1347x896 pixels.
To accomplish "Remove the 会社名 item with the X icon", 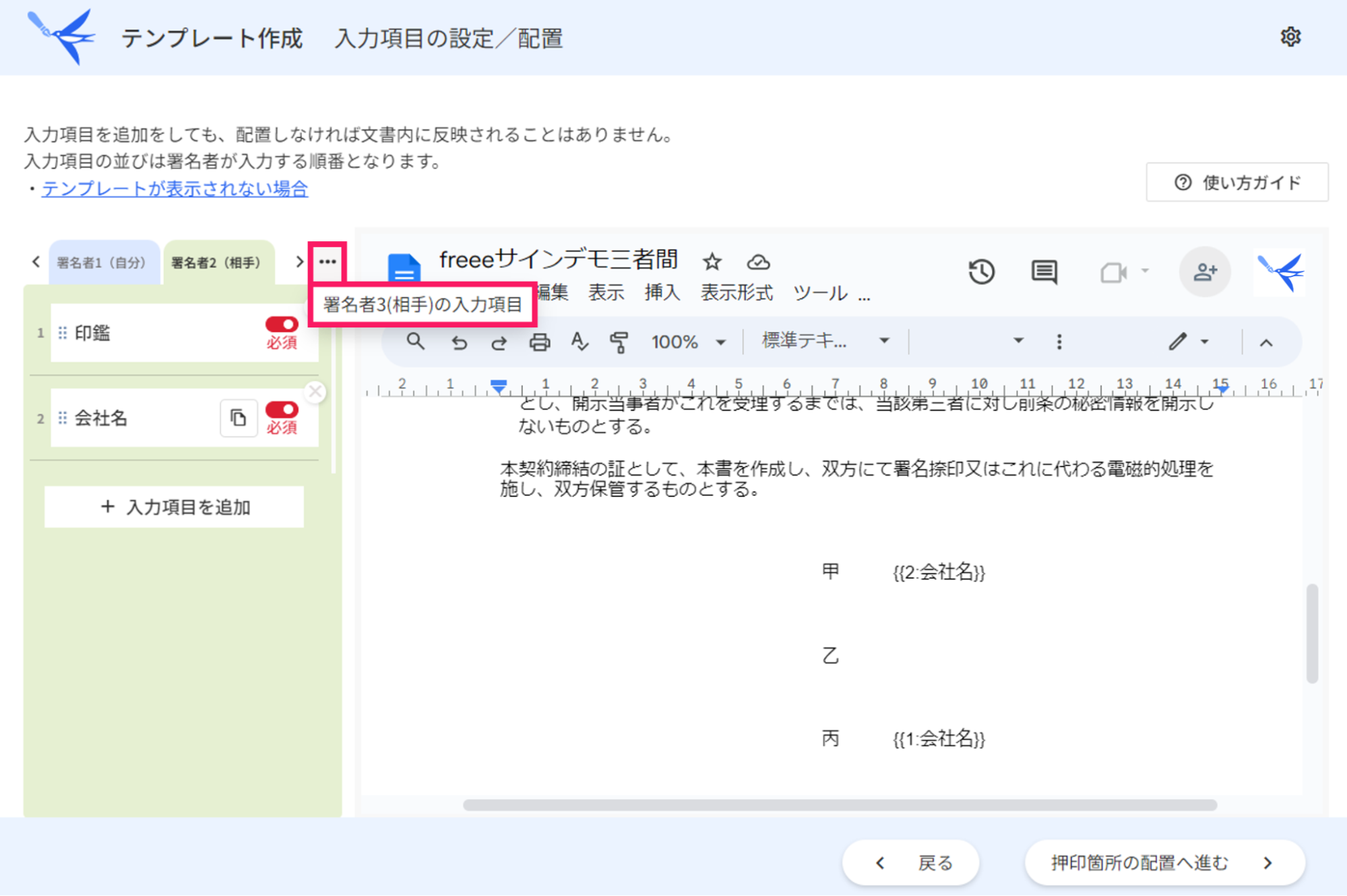I will point(315,391).
